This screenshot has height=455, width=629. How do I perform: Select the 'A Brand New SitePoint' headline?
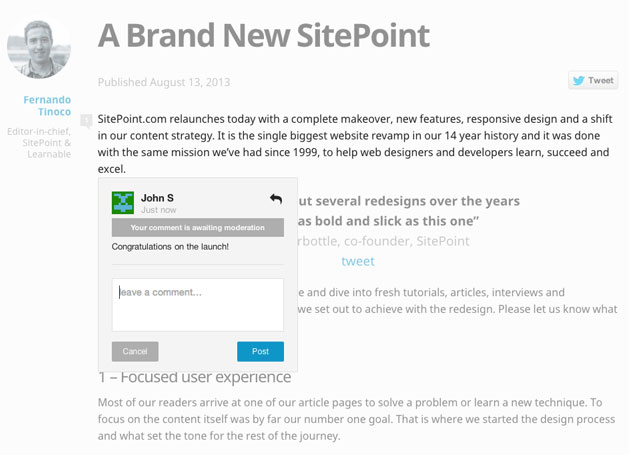pyautogui.click(x=264, y=35)
